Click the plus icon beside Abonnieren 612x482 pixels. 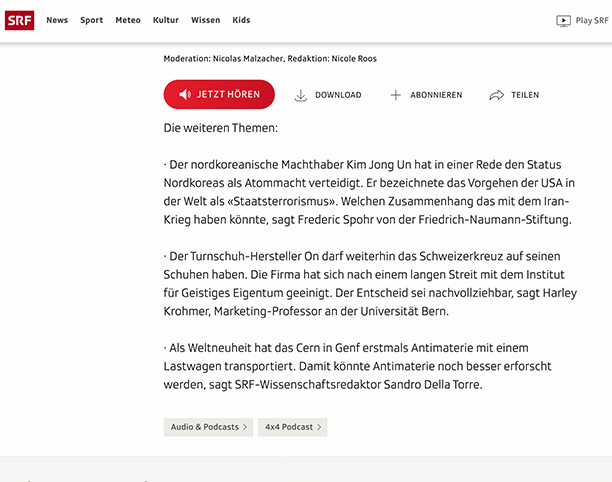pos(395,95)
